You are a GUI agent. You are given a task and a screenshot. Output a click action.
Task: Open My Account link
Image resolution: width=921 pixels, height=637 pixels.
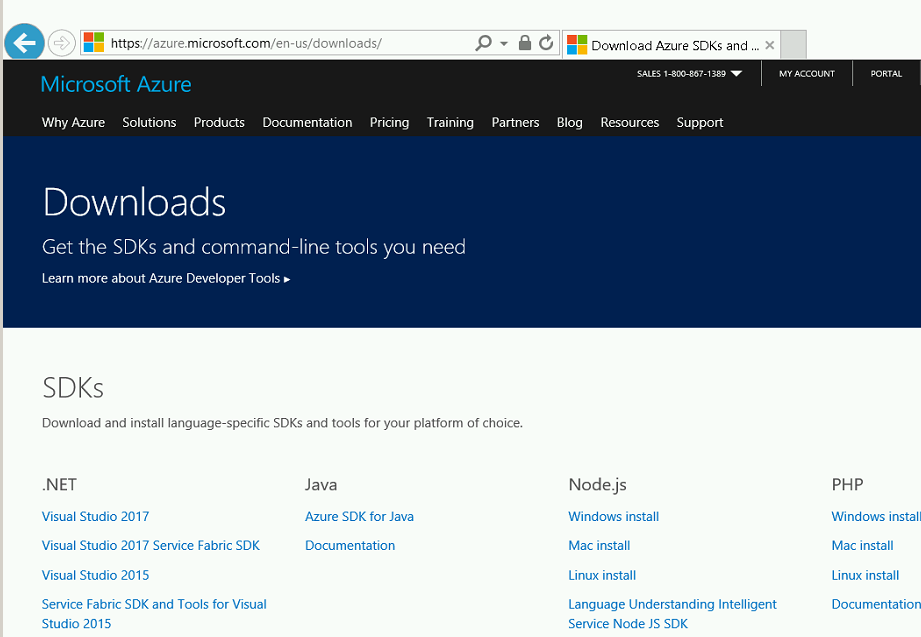point(806,73)
